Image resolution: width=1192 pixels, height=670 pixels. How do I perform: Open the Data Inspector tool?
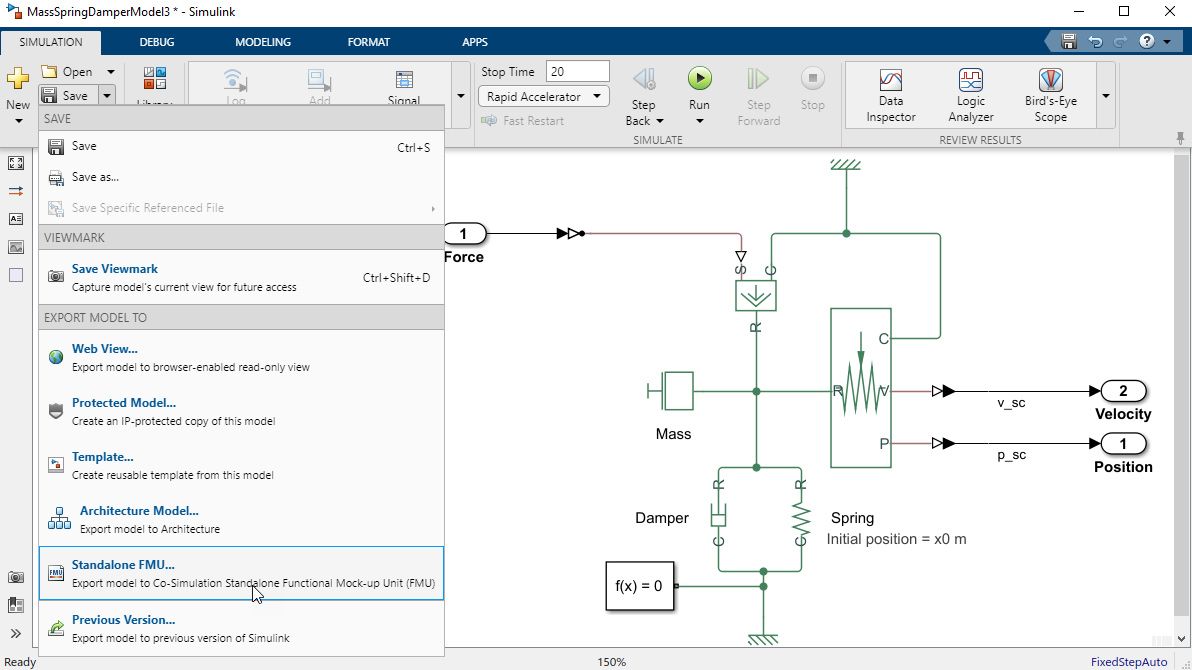point(890,80)
